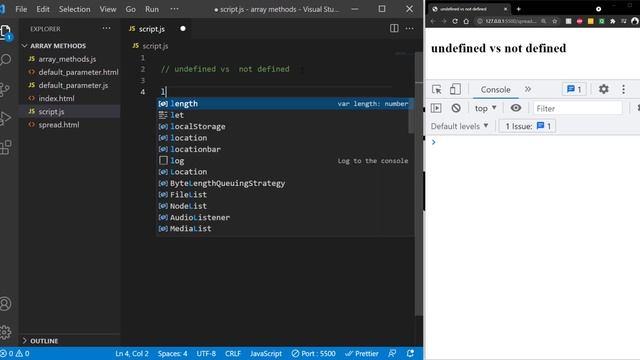This screenshot has height=360, width=640.
Task: Create a live expression with eye icon
Action: [516, 108]
